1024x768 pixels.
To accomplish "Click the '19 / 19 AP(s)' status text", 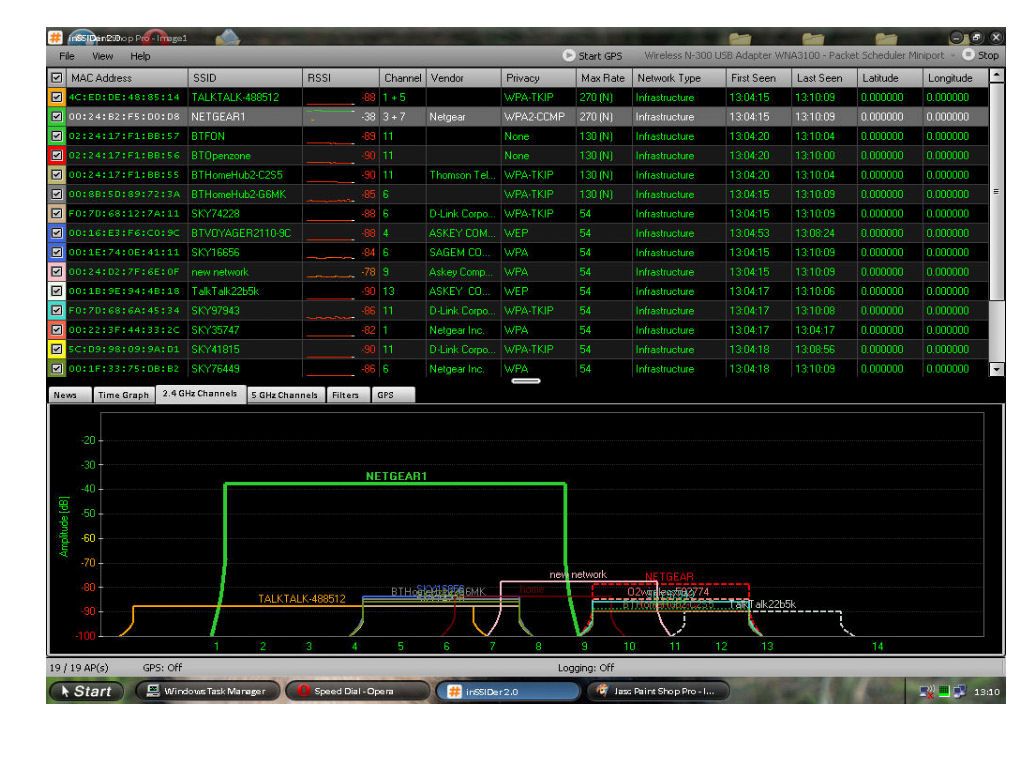I will (79, 667).
